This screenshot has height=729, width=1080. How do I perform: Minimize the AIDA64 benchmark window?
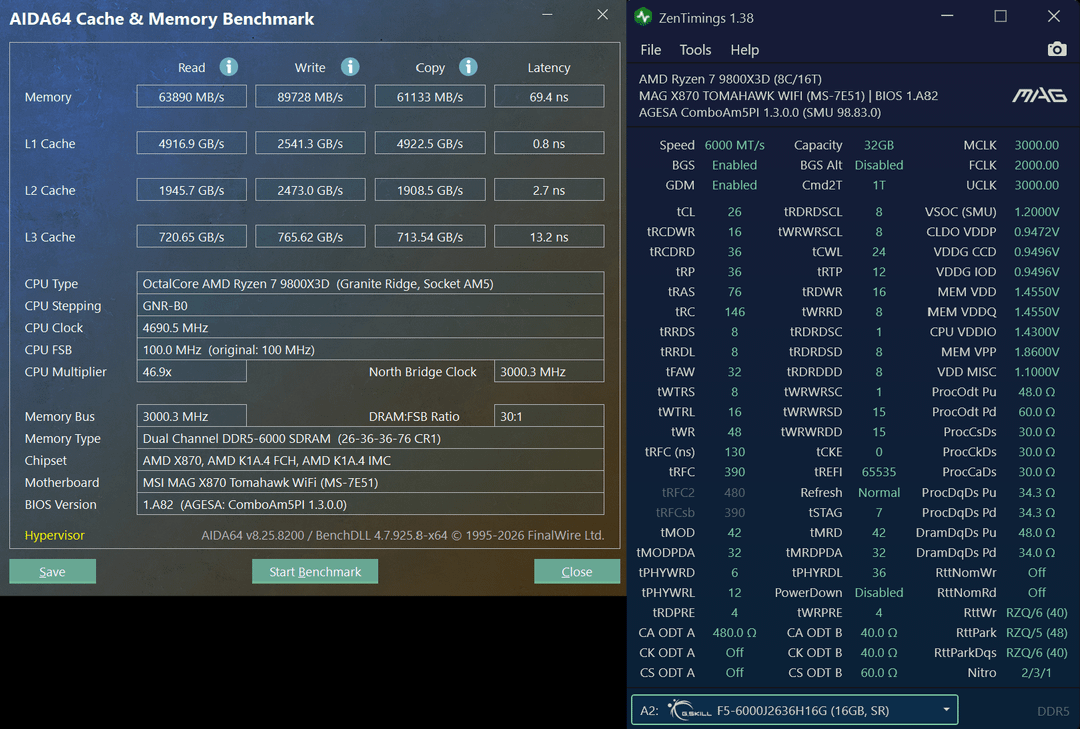[x=548, y=14]
